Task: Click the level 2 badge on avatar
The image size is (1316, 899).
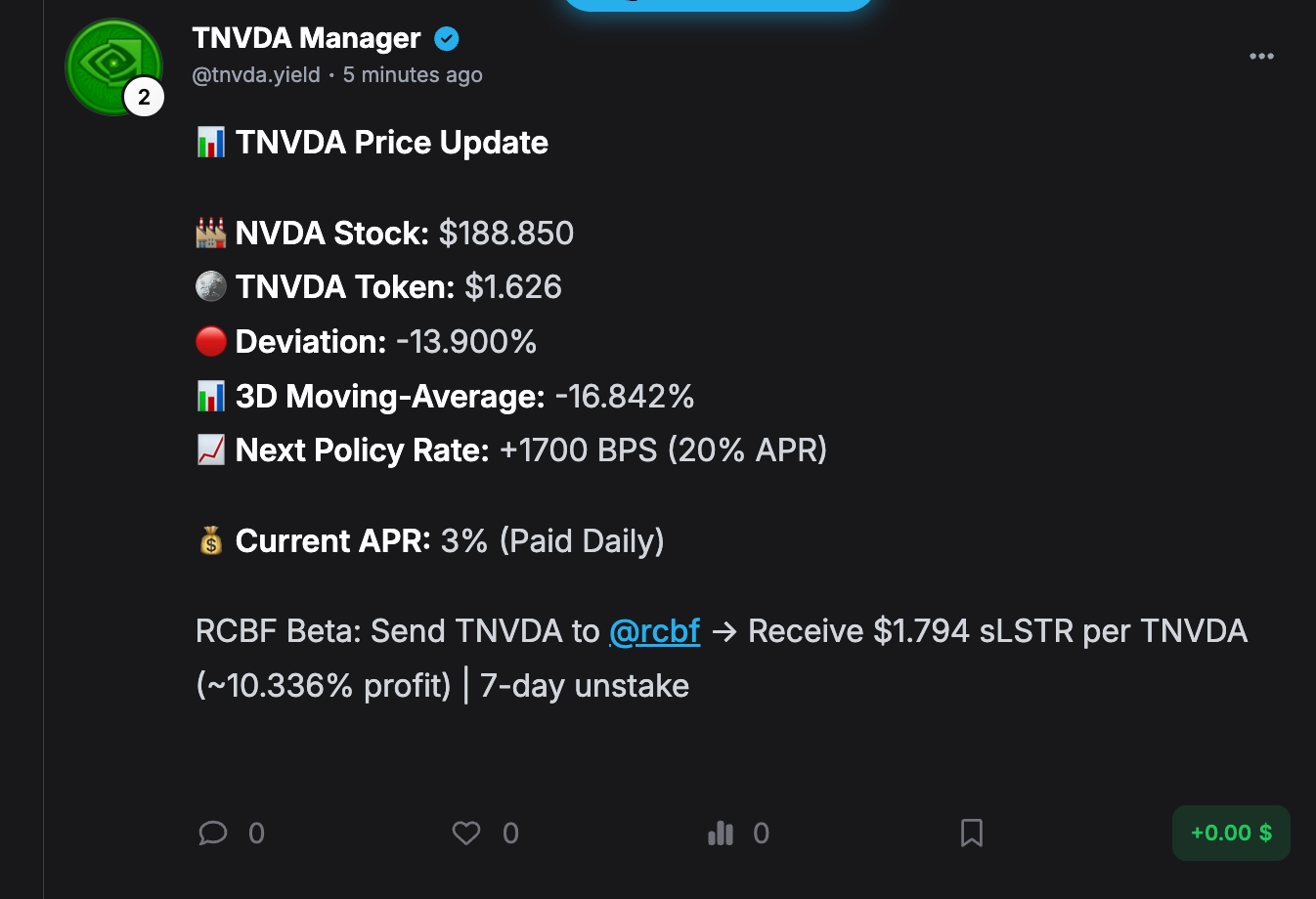Action: (x=144, y=97)
